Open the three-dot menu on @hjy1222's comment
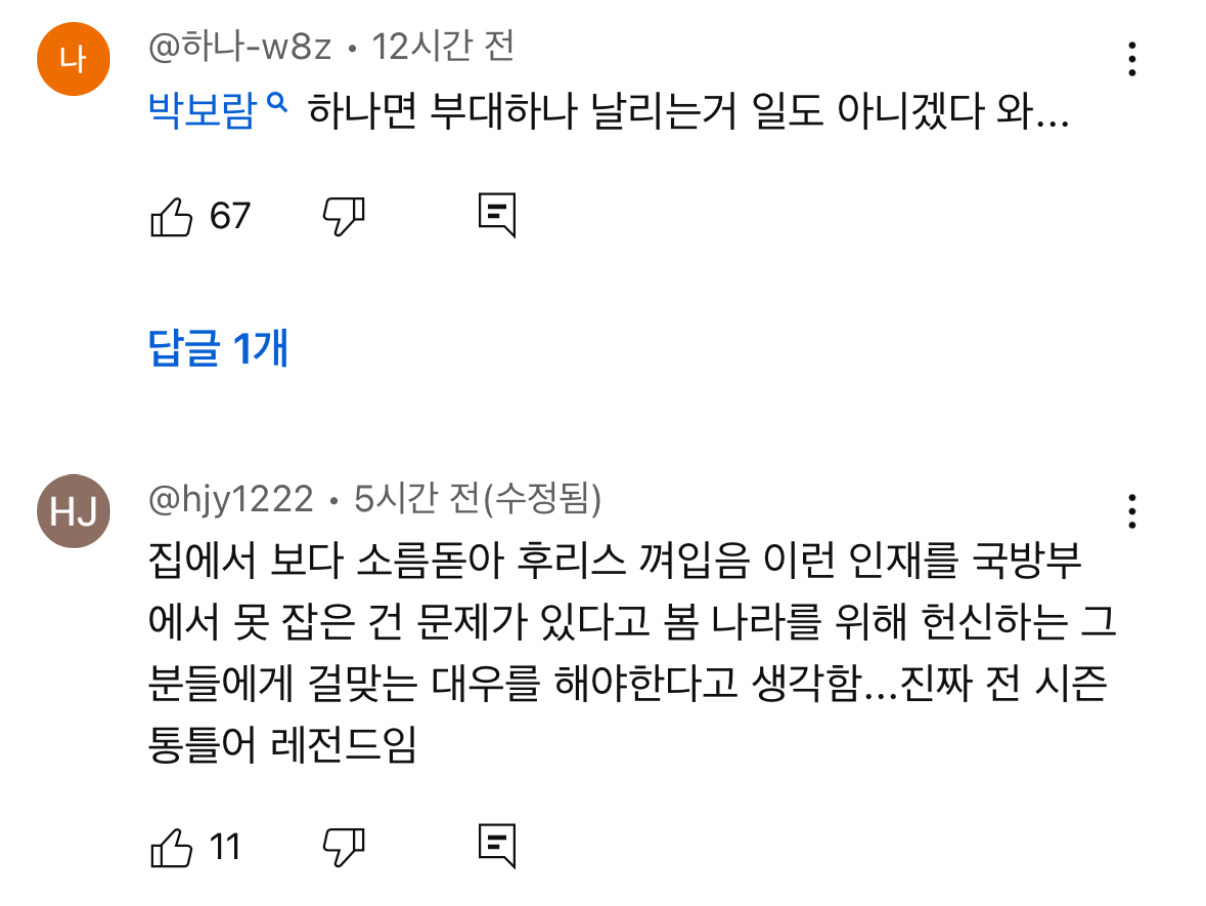Screen dimensions: 1206x906 (1131, 513)
